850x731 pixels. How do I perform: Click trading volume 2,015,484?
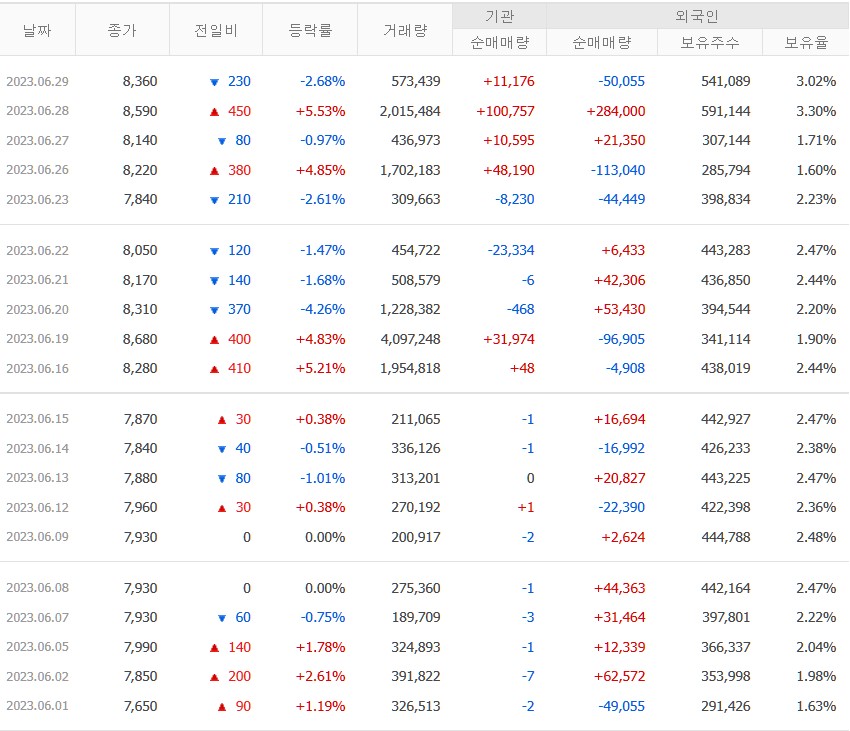410,111
